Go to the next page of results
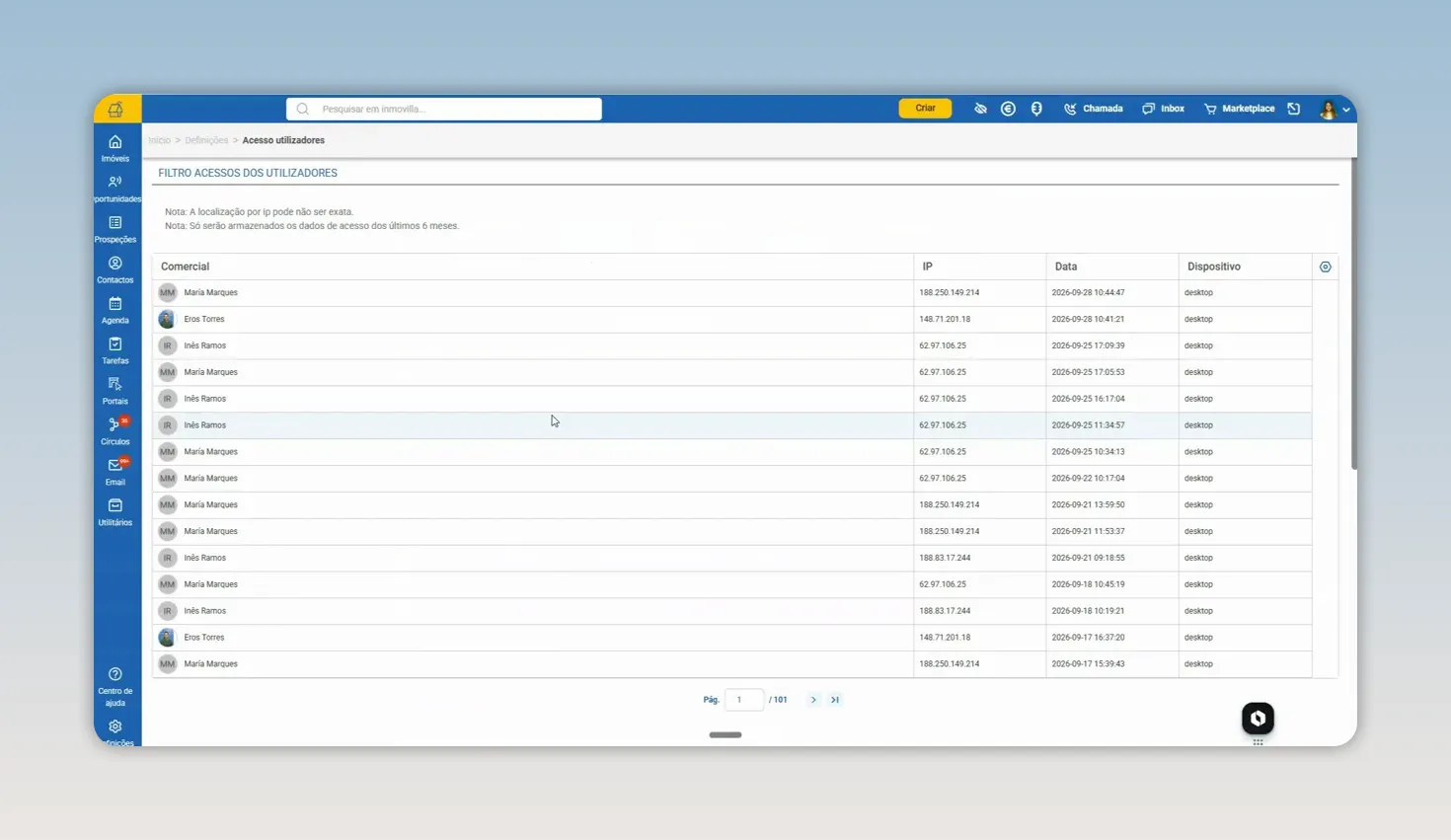The width and height of the screenshot is (1451, 840). (x=813, y=700)
